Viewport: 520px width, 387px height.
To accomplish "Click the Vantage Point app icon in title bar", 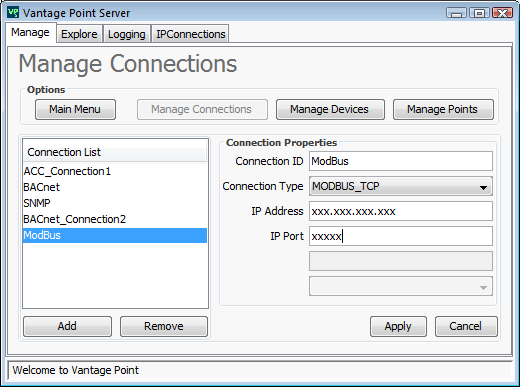I will pyautogui.click(x=13, y=13).
